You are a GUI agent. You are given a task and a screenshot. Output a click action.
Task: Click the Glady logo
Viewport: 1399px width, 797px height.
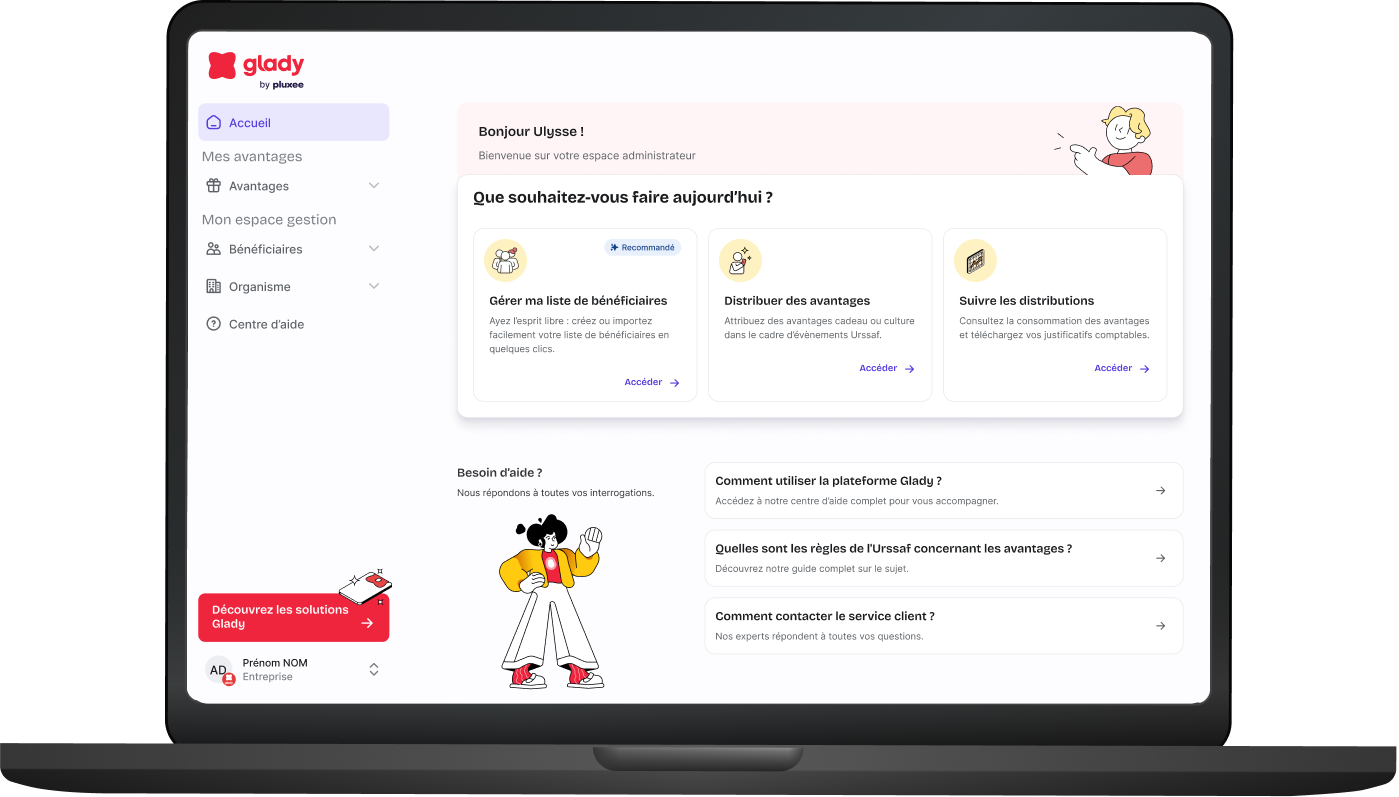tap(256, 68)
